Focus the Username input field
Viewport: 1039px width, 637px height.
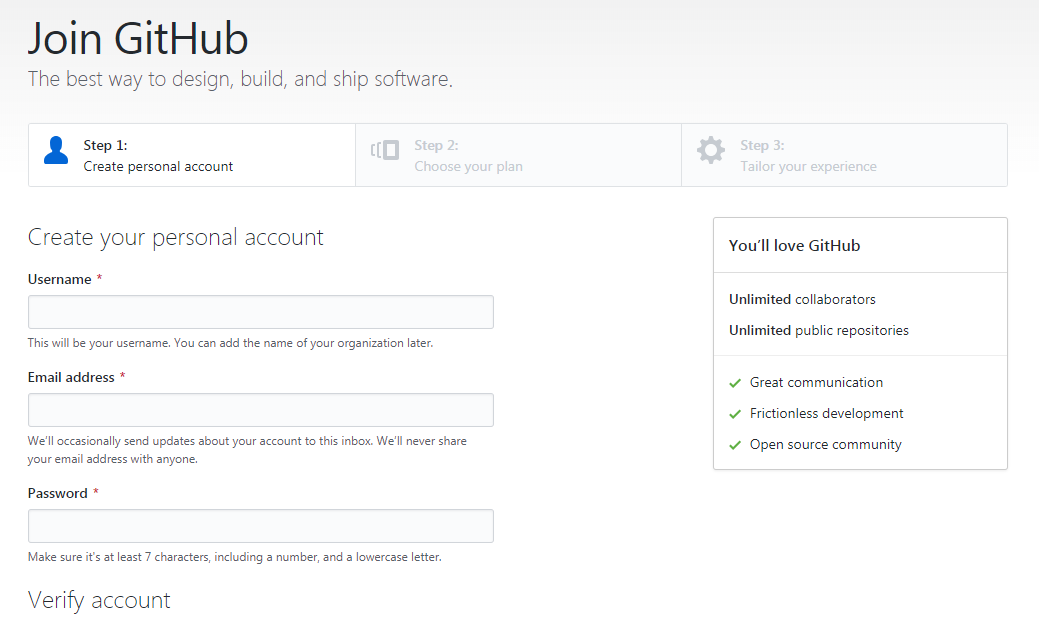(261, 312)
